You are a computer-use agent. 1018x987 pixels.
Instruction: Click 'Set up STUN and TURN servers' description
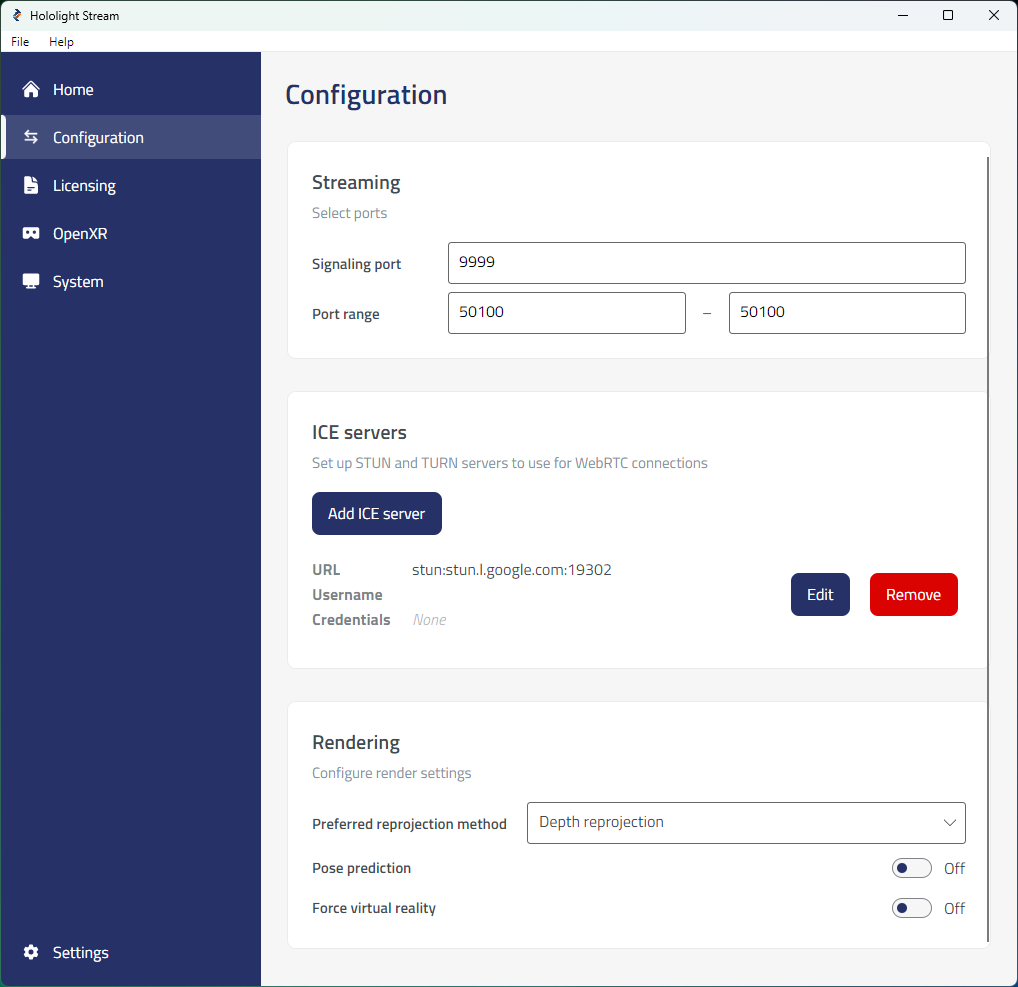510,463
